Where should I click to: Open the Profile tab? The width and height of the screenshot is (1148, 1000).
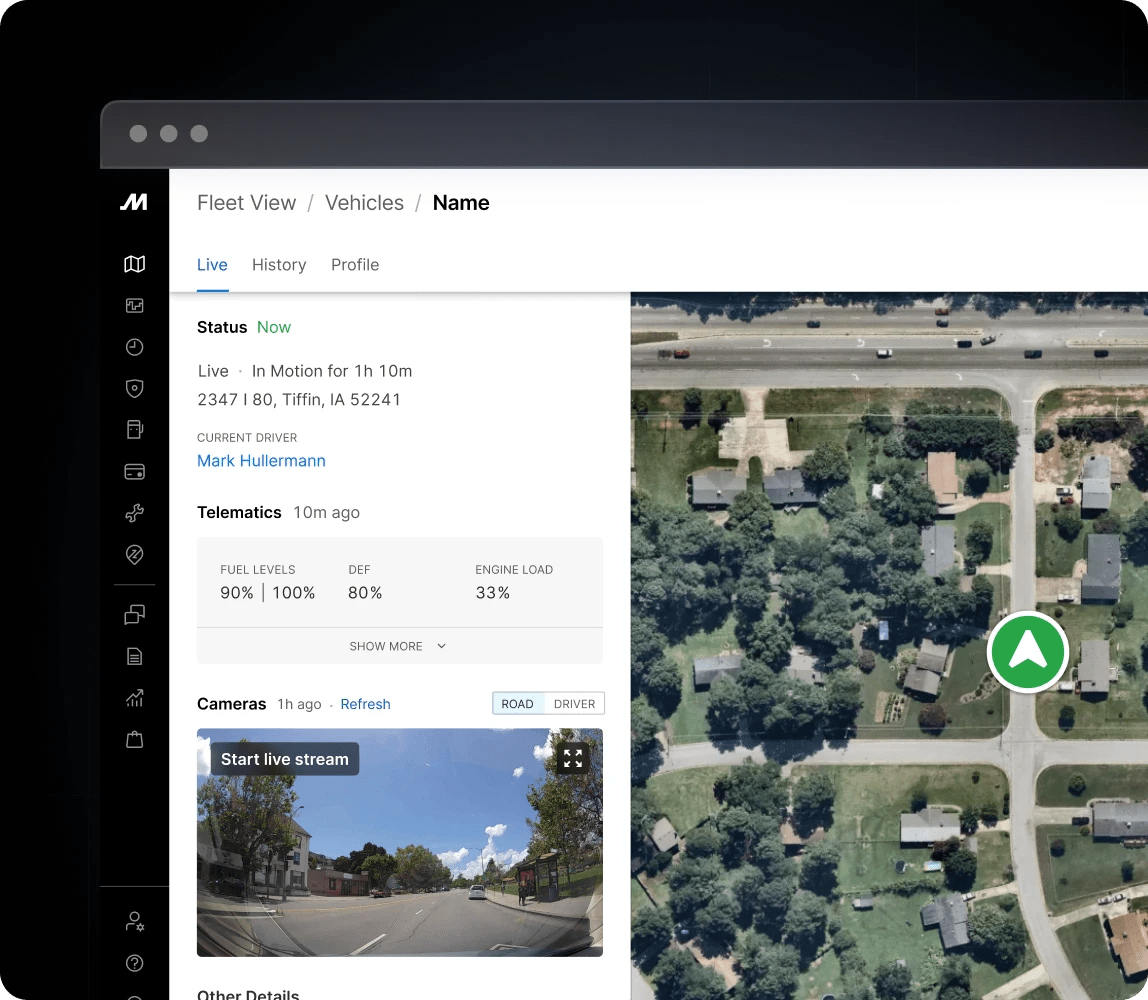[355, 265]
